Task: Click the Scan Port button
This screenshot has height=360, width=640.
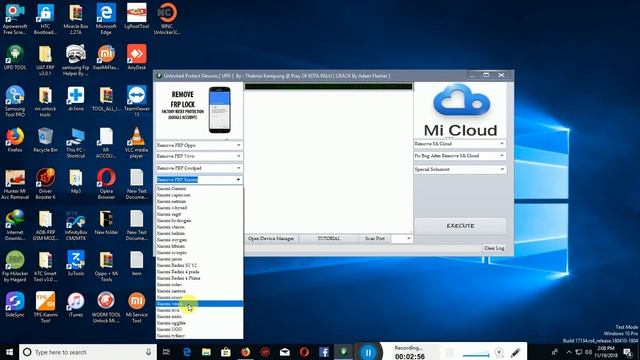Action: 375,238
